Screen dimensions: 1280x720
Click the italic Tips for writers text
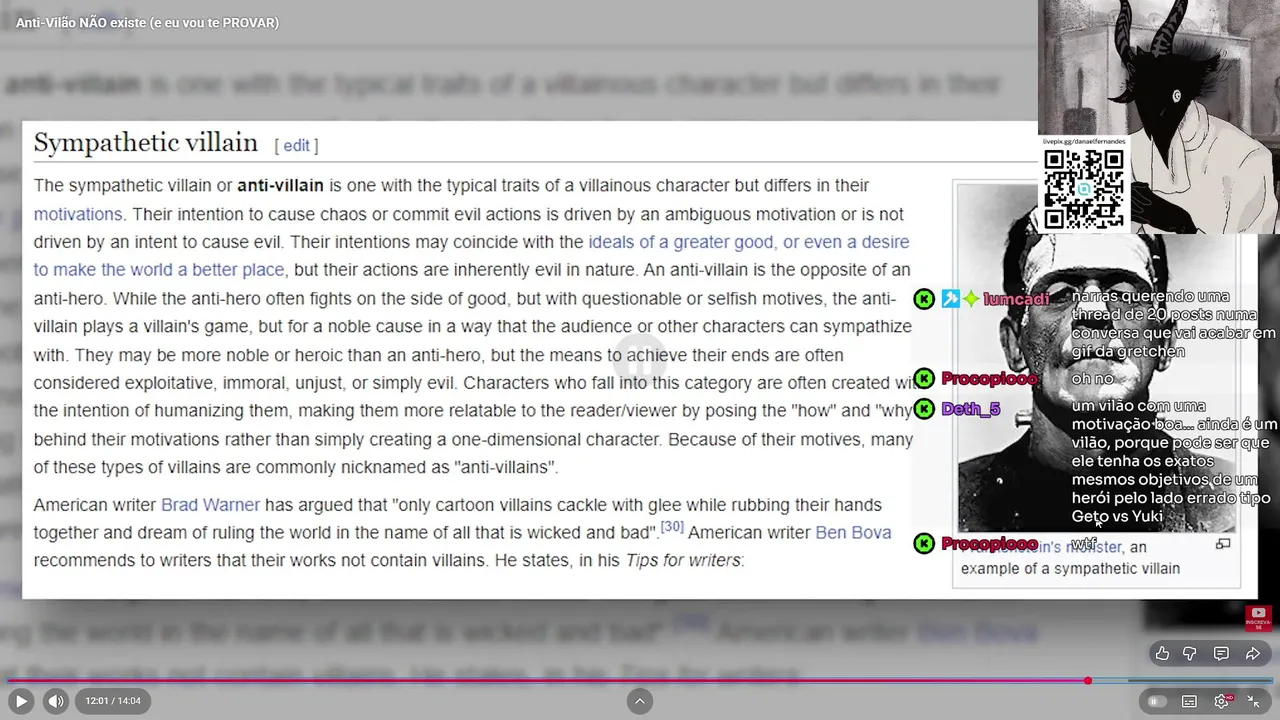pos(683,561)
